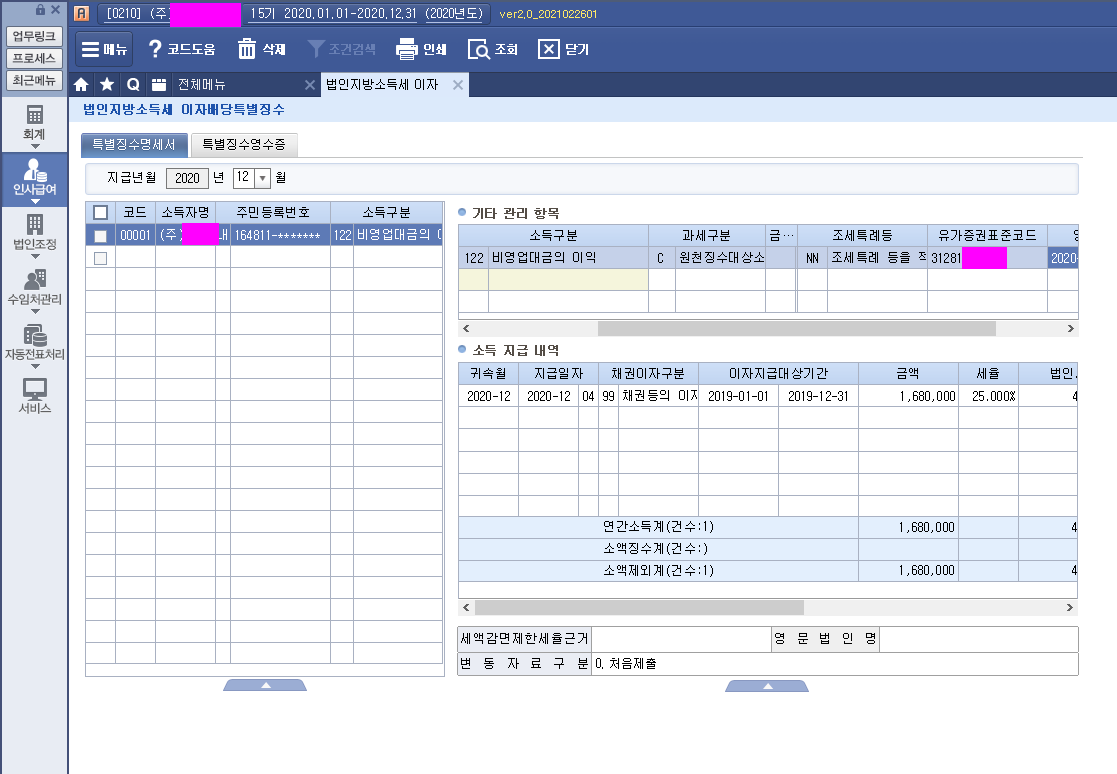Click the 영문법인명 input field
This screenshot has width=1117, height=774.
978,639
